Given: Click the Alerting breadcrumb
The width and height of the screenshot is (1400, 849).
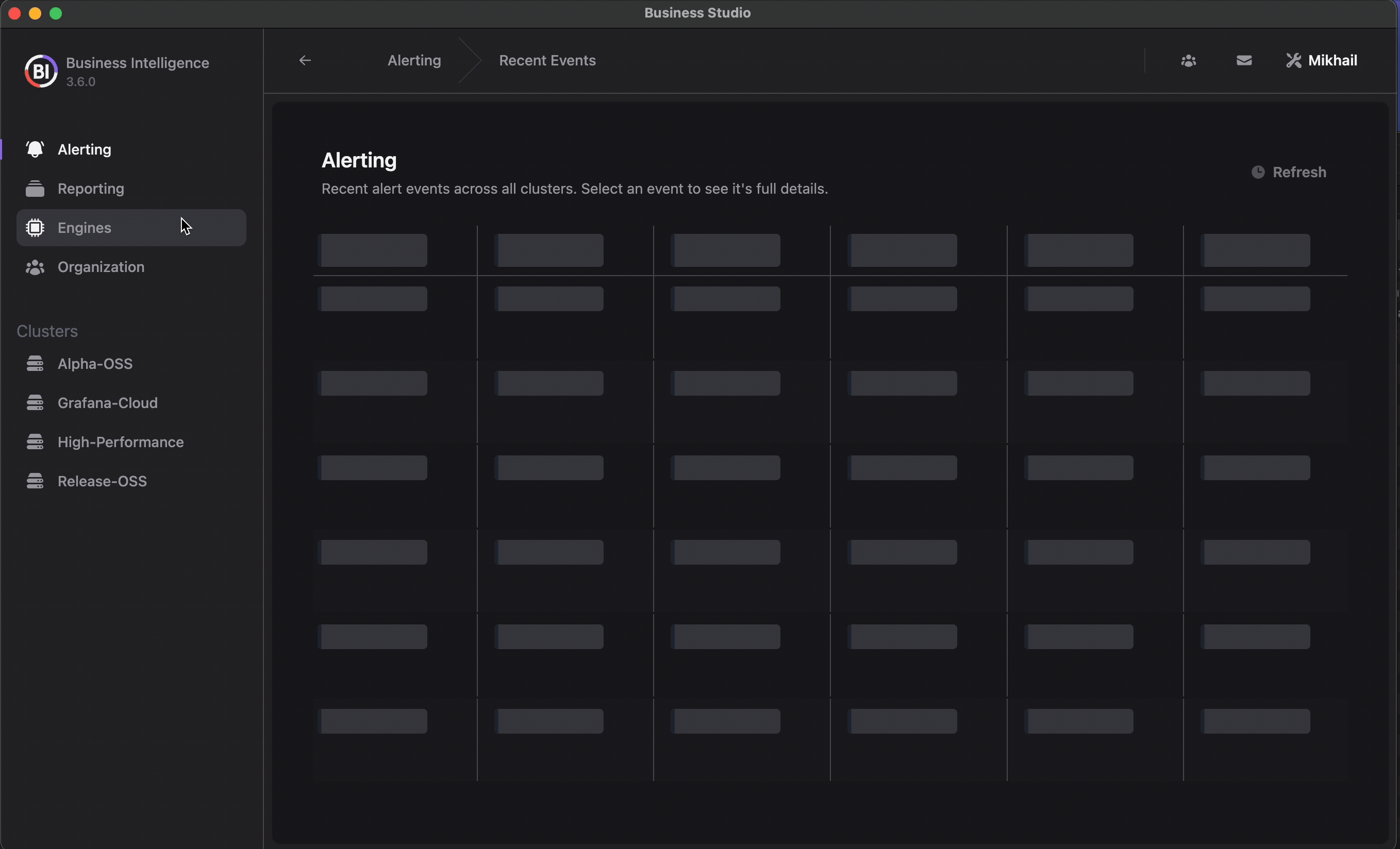Looking at the screenshot, I should tap(414, 60).
